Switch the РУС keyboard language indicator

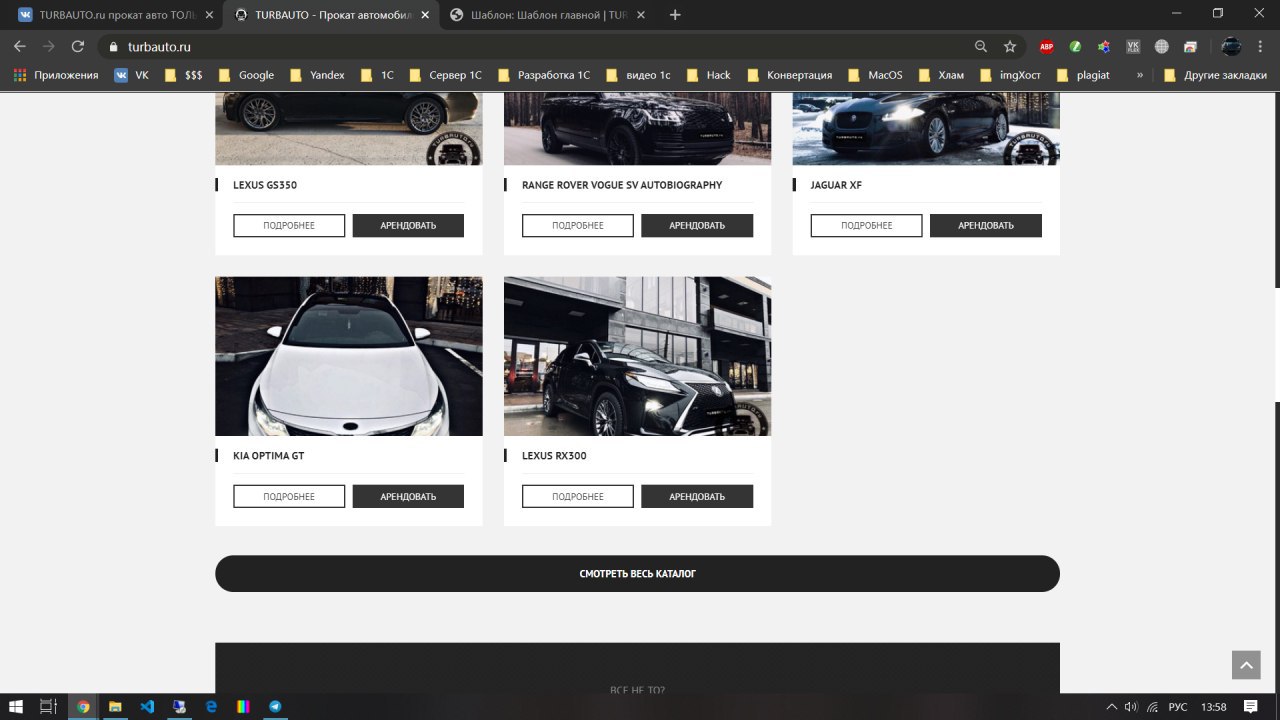1178,707
